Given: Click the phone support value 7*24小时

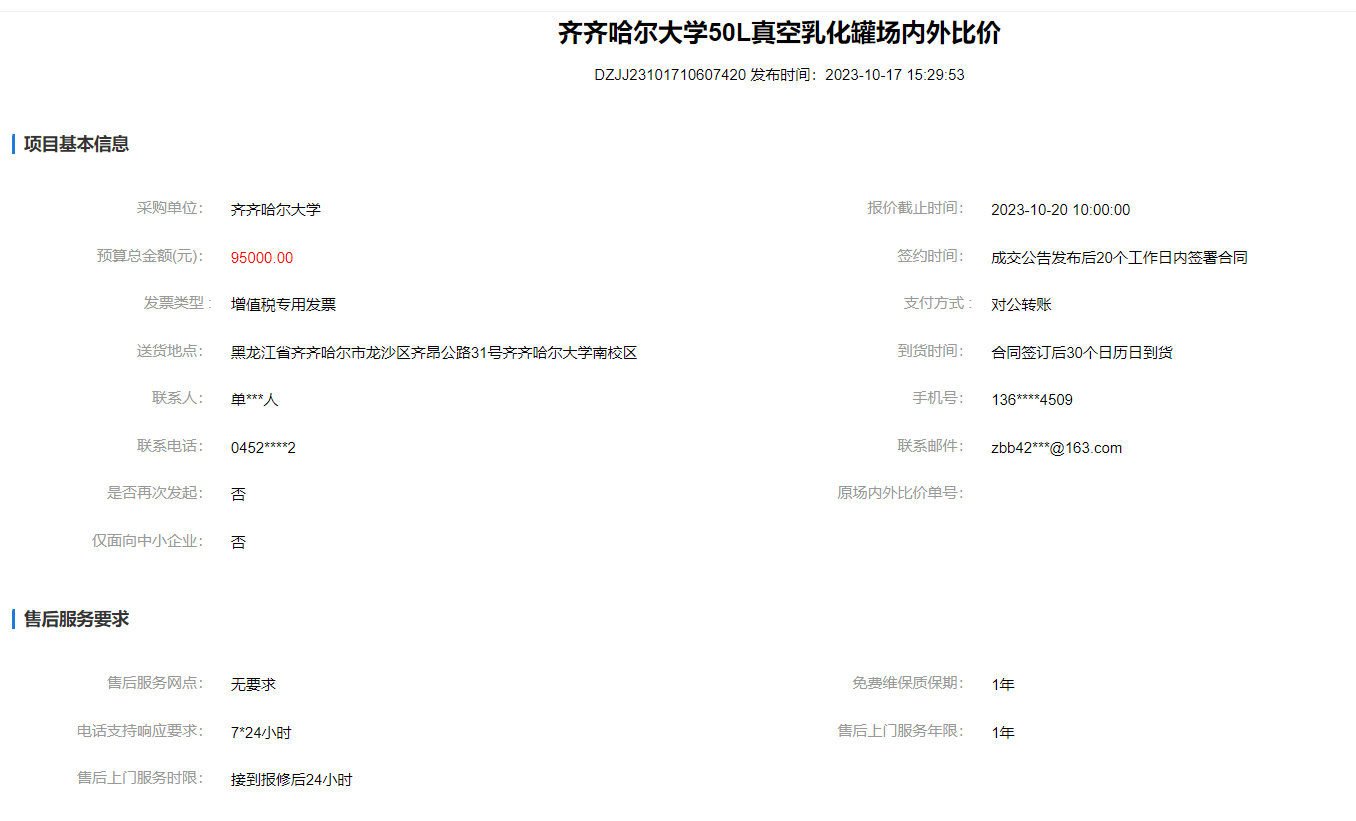Looking at the screenshot, I should 261,733.
